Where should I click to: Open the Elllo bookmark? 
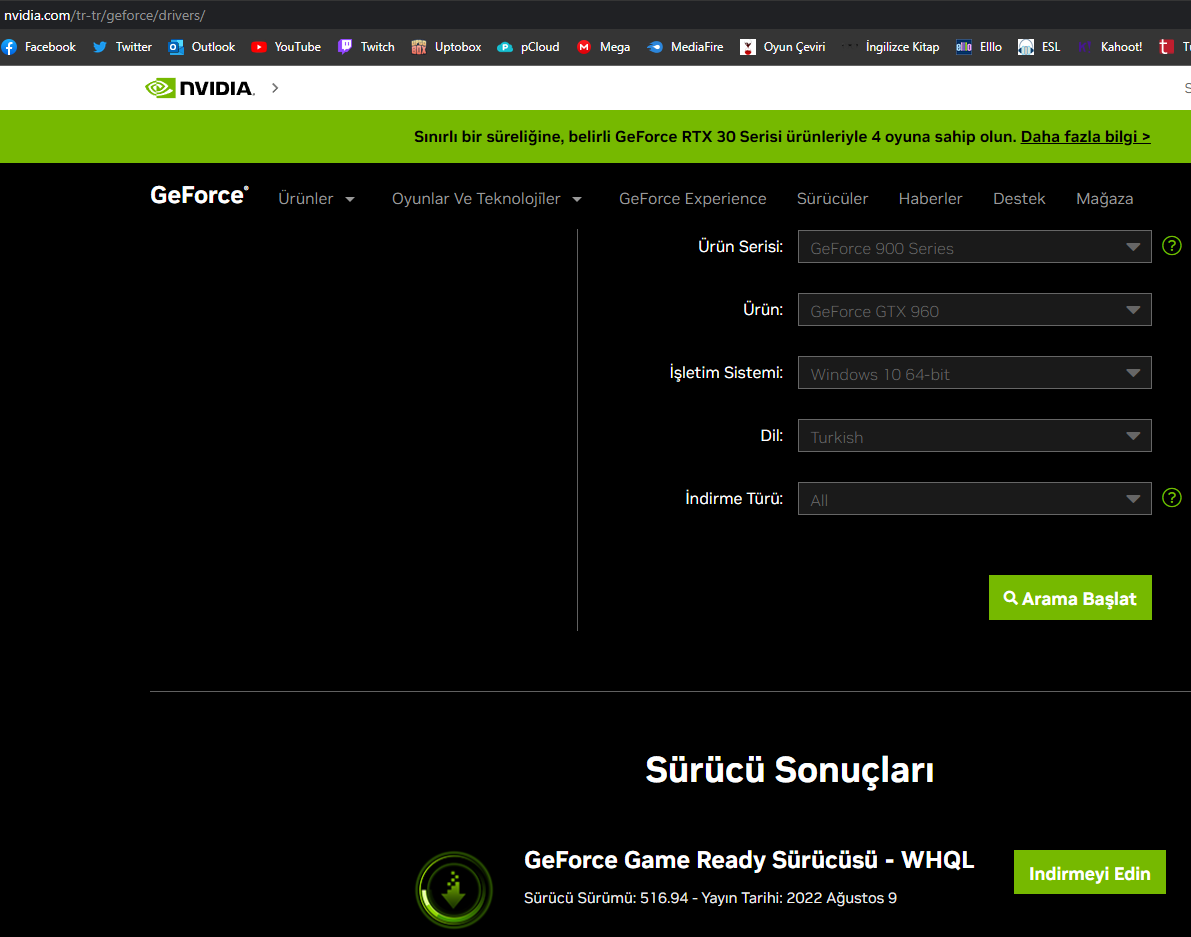[979, 47]
